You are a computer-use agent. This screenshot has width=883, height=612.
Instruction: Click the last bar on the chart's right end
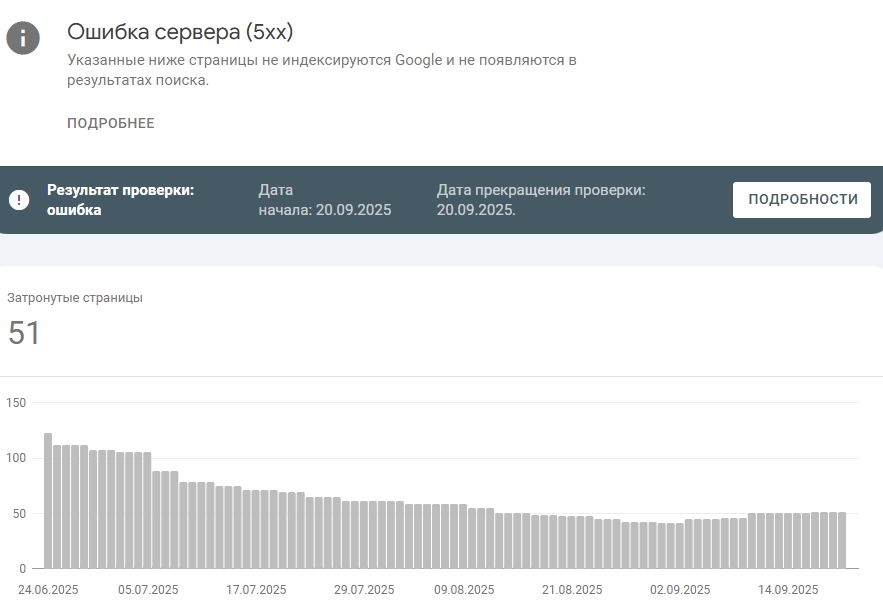[842, 540]
